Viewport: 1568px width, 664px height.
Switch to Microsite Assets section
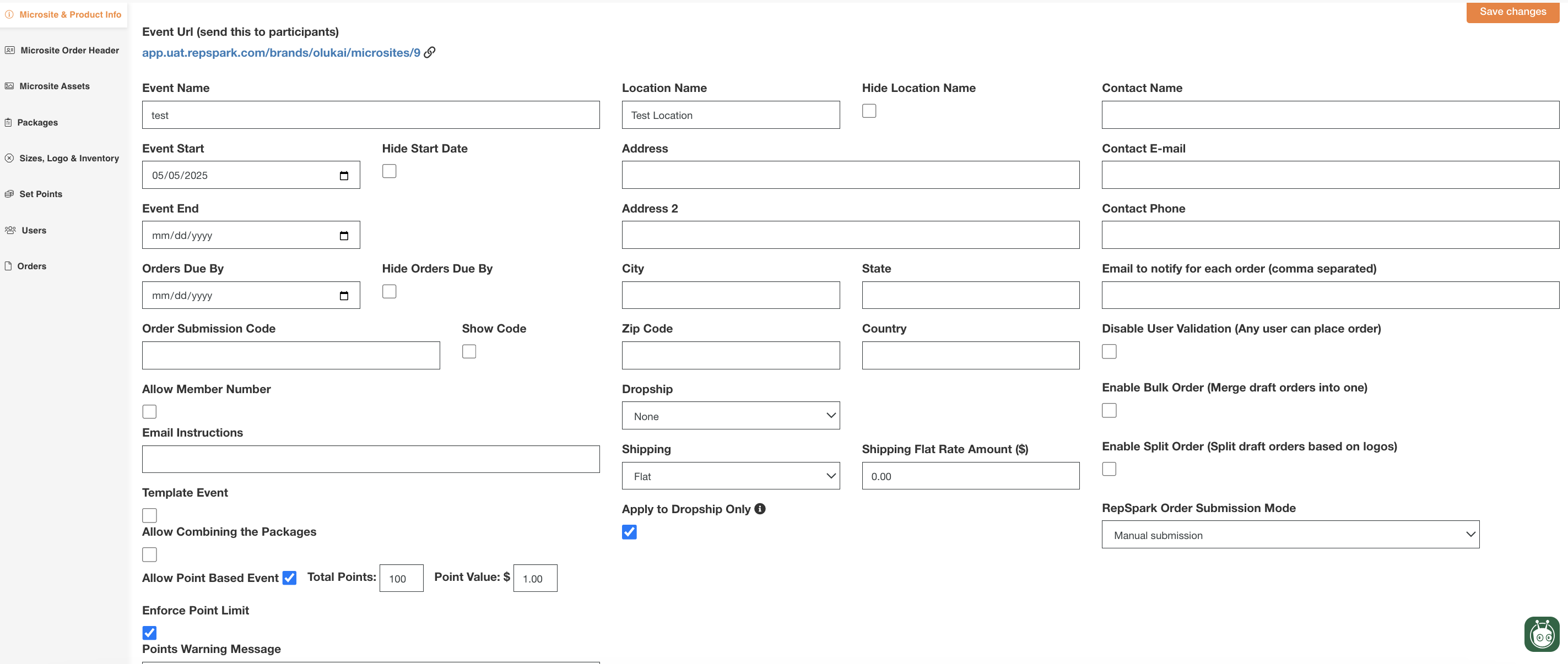tap(54, 86)
